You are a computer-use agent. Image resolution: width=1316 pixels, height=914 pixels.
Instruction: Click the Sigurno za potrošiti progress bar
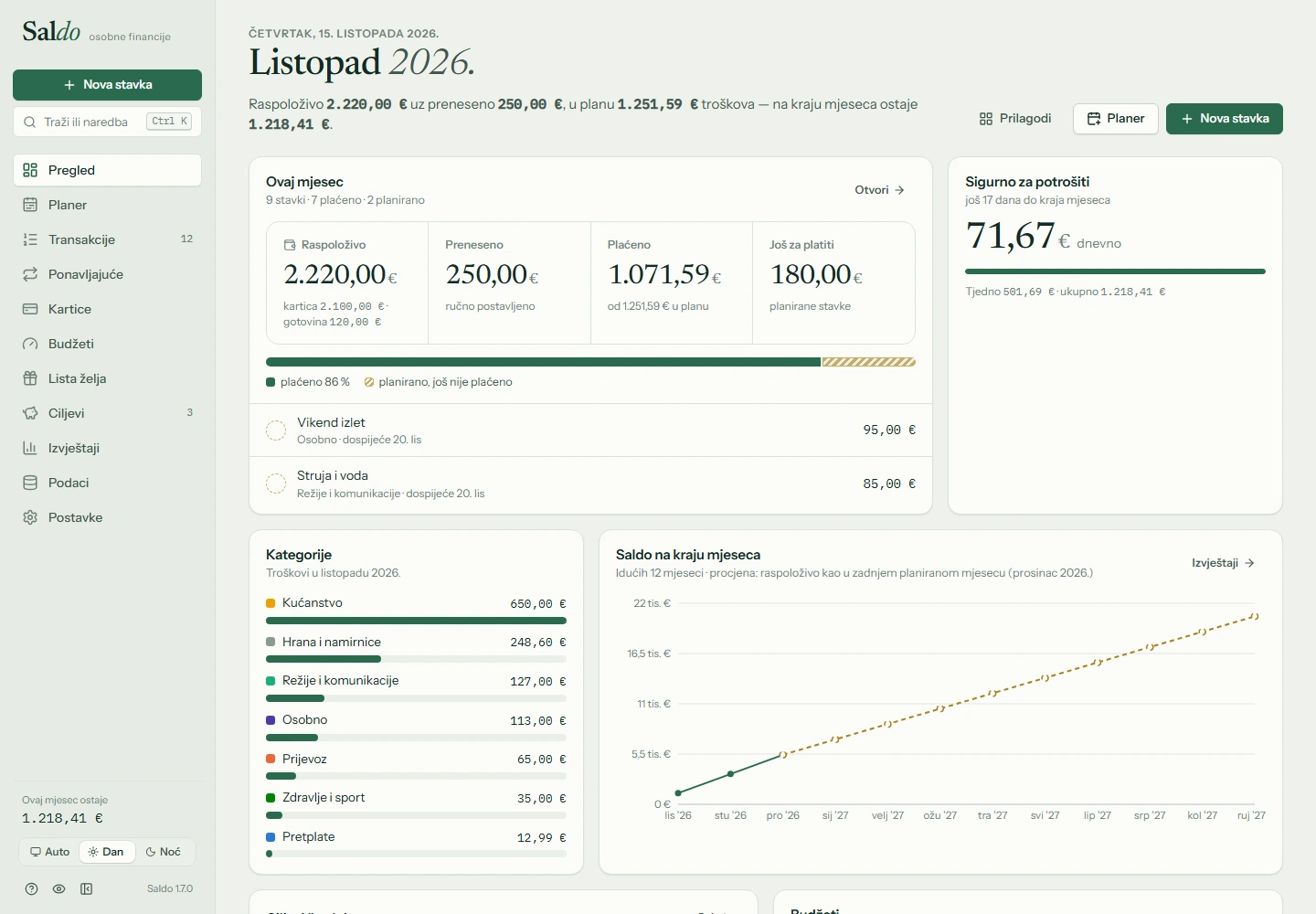tap(1115, 271)
